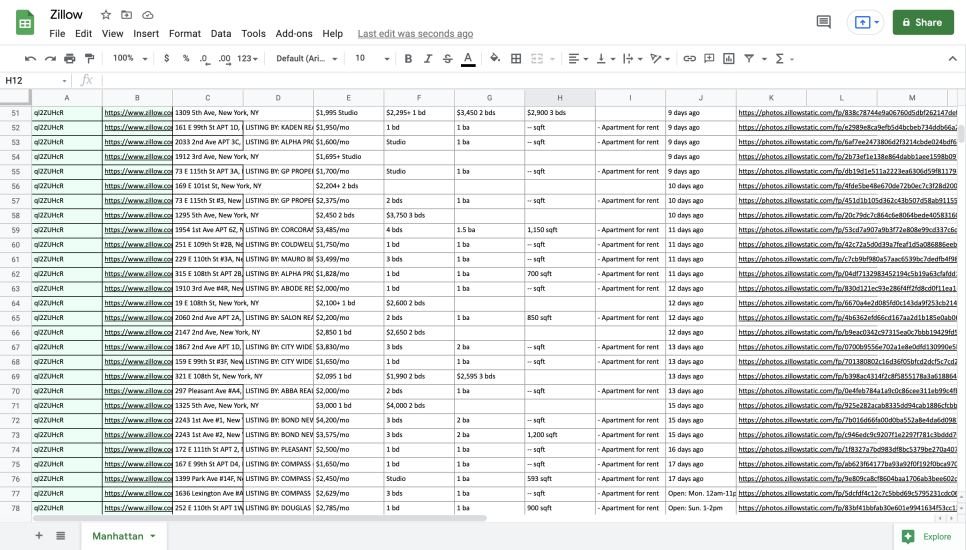Viewport: 966px width, 550px height.
Task: Toggle strikethrough formatting
Action: point(447,59)
